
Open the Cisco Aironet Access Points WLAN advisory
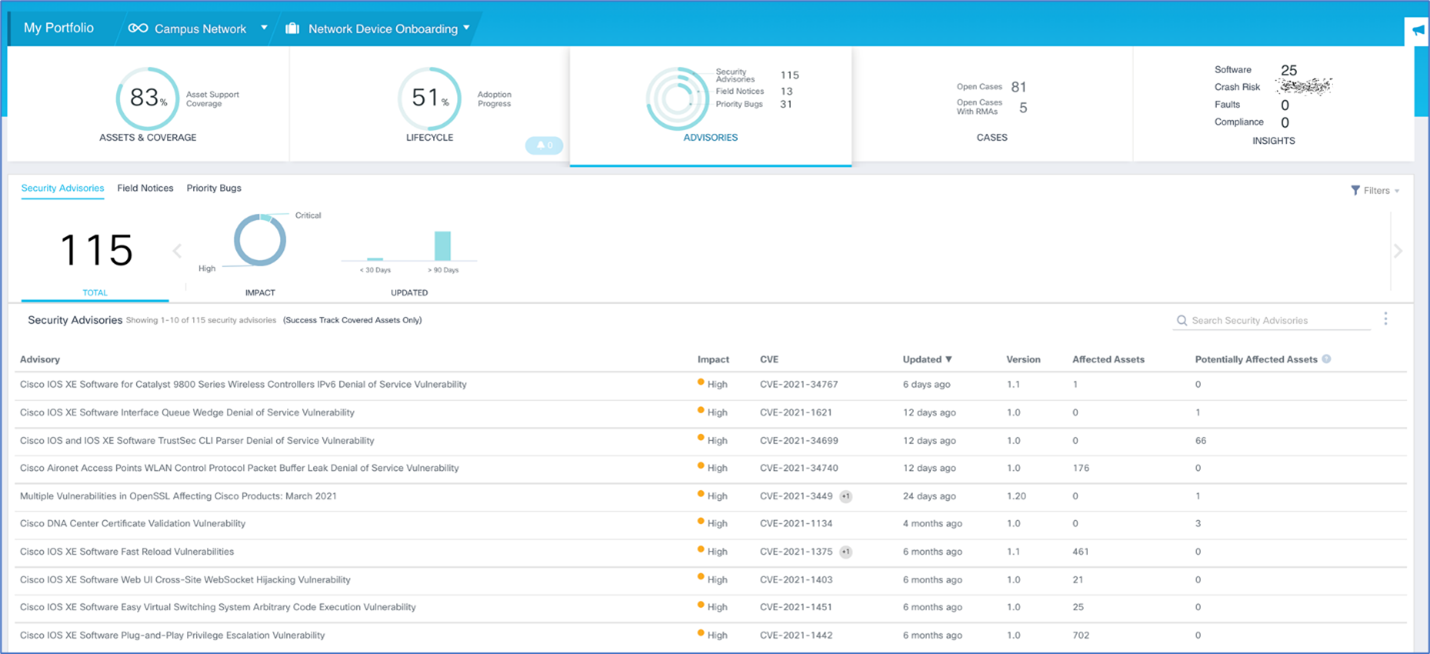pos(239,468)
